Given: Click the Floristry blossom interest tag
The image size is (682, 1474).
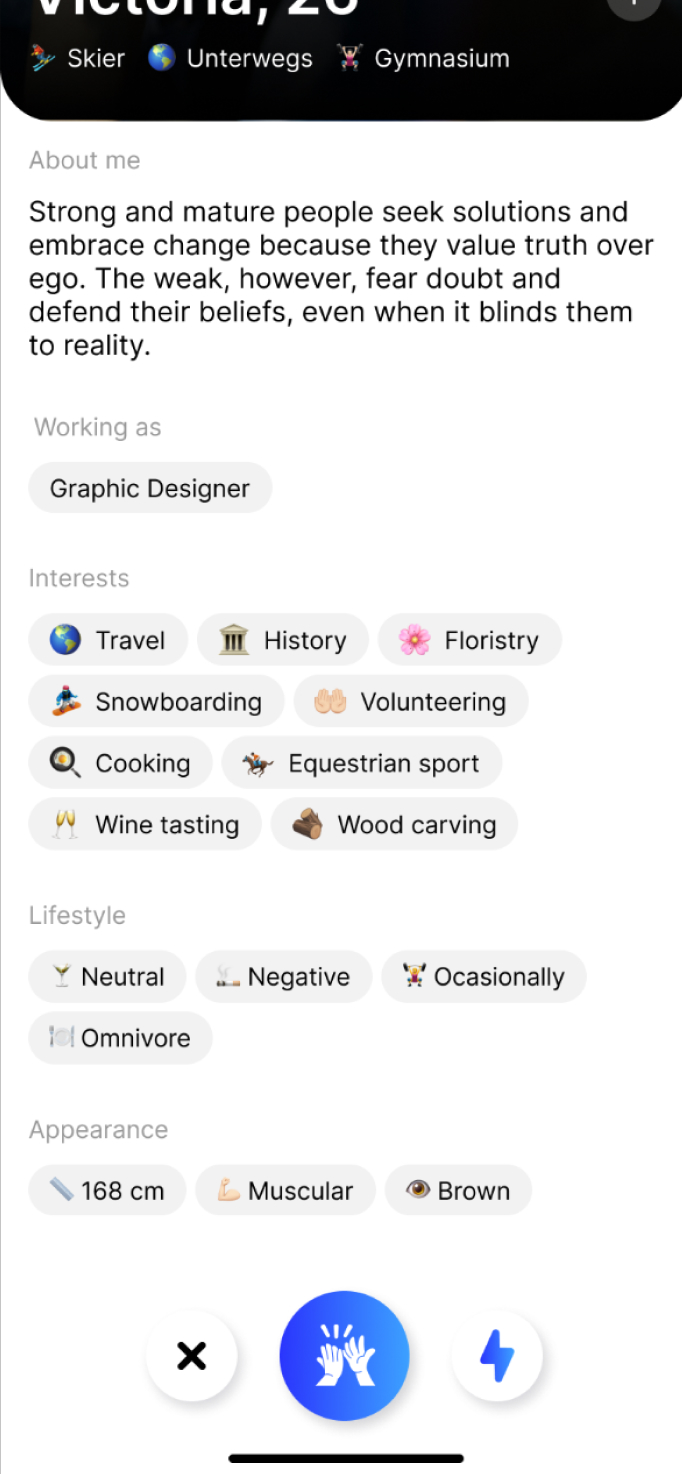Looking at the screenshot, I should (470, 639).
